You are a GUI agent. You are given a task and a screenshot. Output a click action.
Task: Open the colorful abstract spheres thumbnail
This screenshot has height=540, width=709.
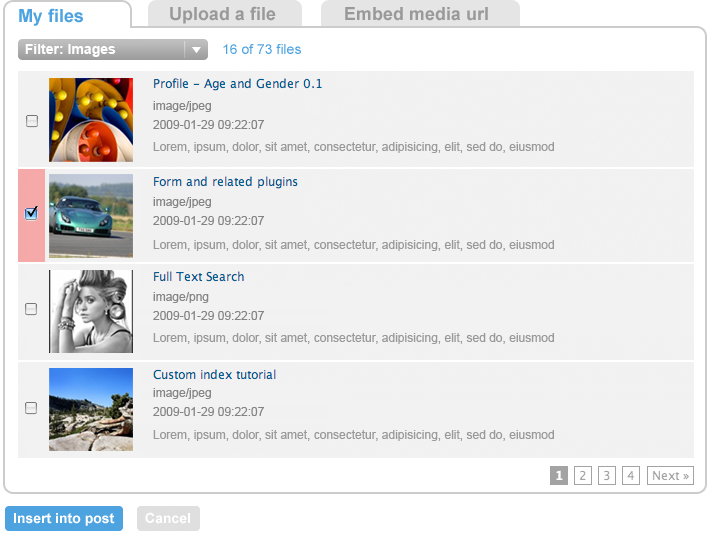pyautogui.click(x=91, y=120)
